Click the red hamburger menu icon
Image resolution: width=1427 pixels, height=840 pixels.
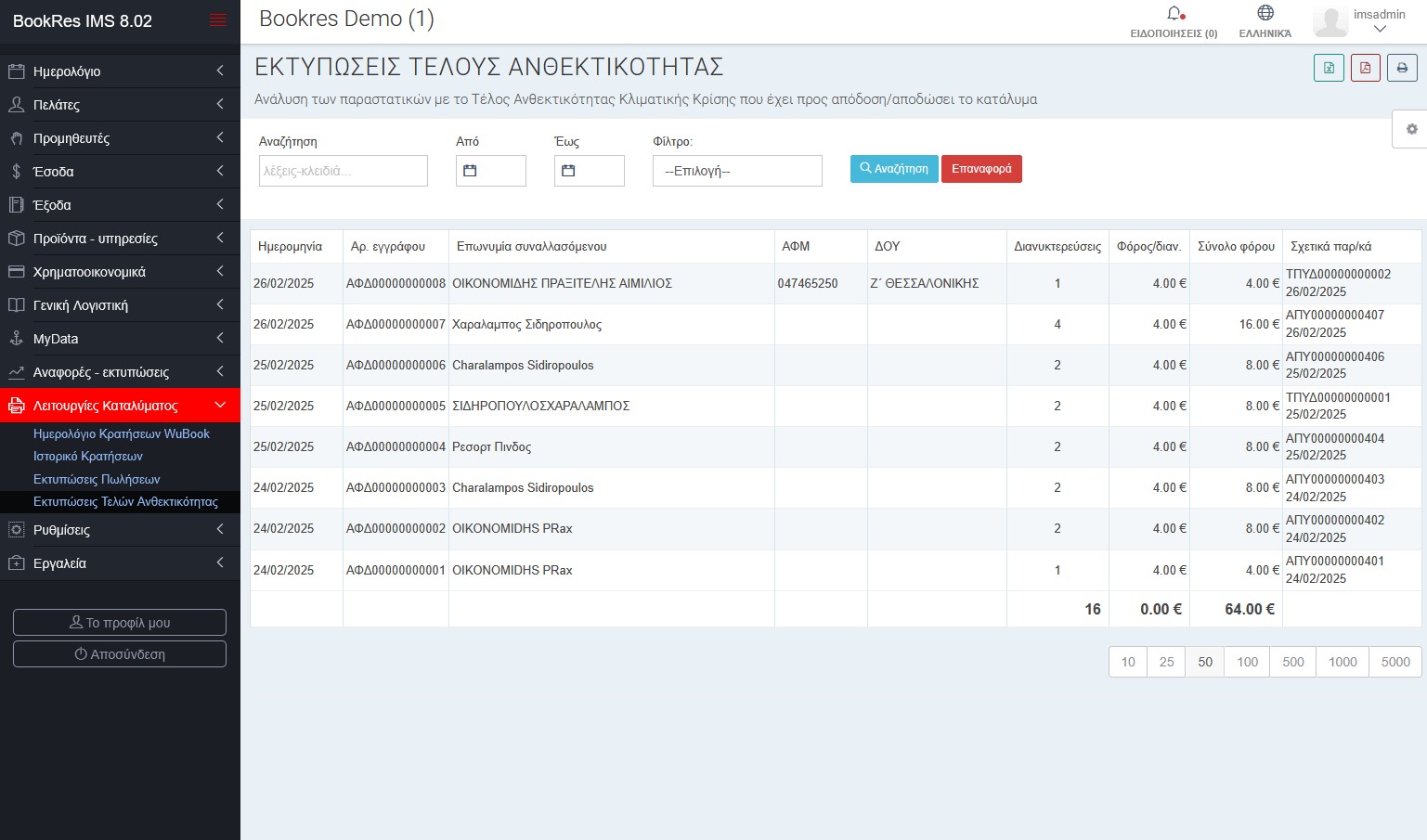click(x=218, y=20)
